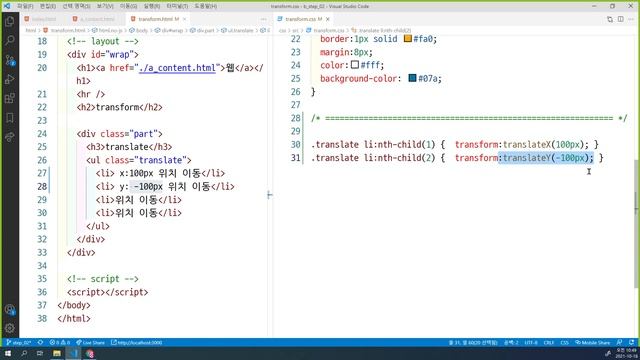Select the transform.css tab
The width and height of the screenshot is (640, 360).
point(303,19)
